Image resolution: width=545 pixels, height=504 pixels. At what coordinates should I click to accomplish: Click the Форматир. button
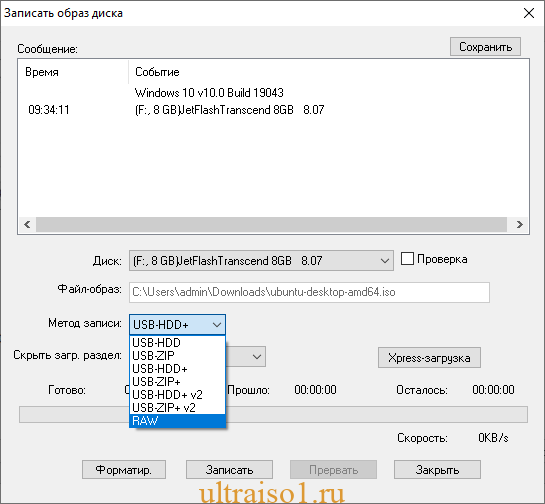[124, 470]
